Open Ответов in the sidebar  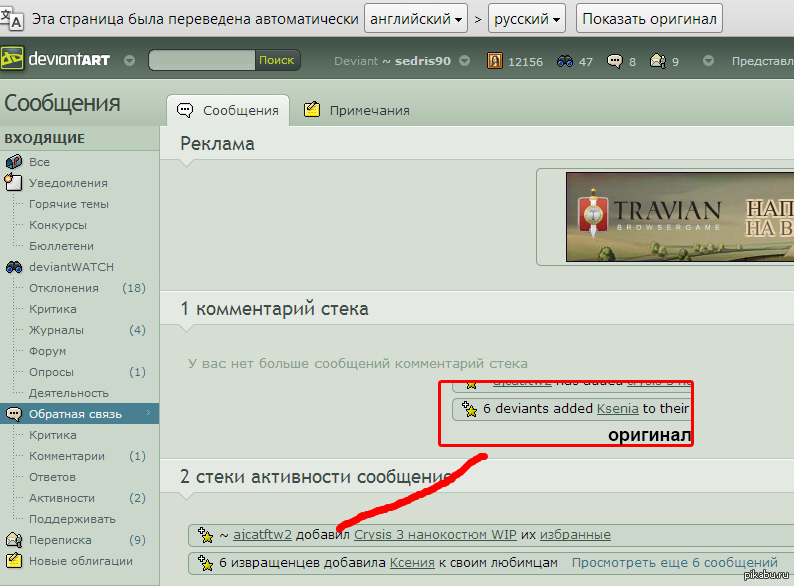coord(52,477)
